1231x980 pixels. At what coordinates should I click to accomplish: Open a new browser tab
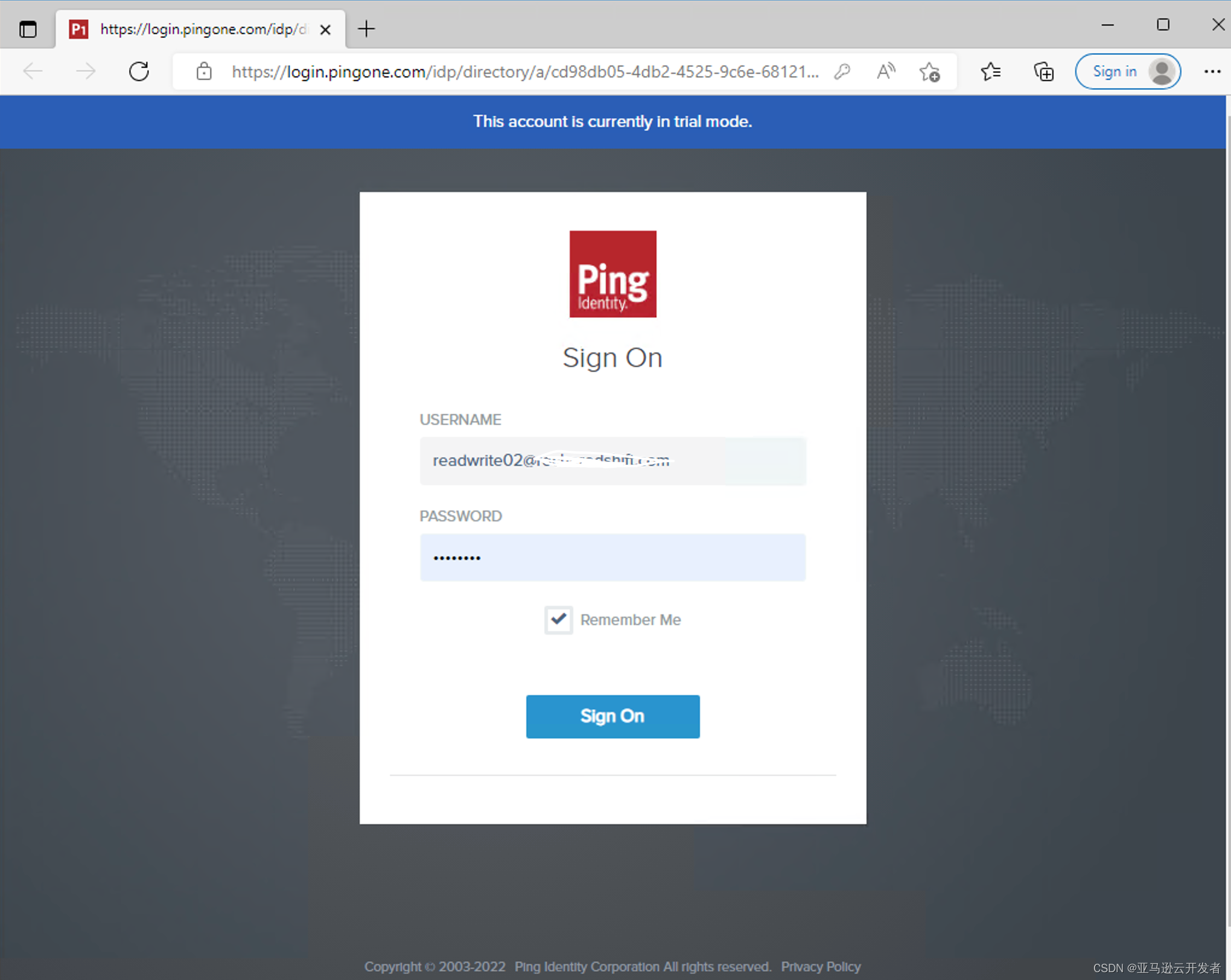click(x=366, y=29)
